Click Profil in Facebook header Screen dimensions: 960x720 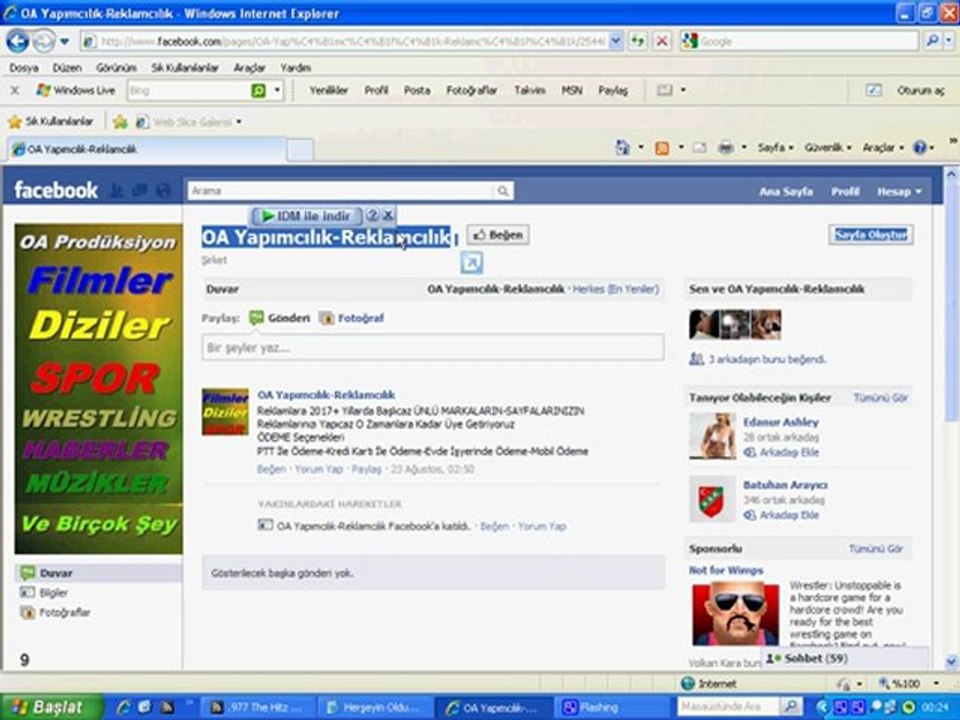coord(845,192)
